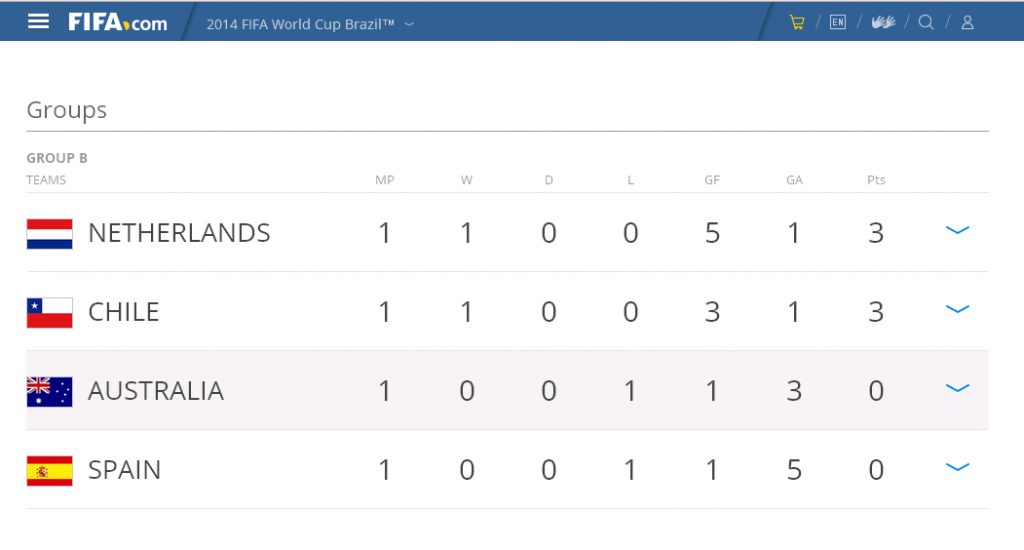Open the shopping cart icon
The height and width of the screenshot is (550, 1024).
pyautogui.click(x=797, y=22)
